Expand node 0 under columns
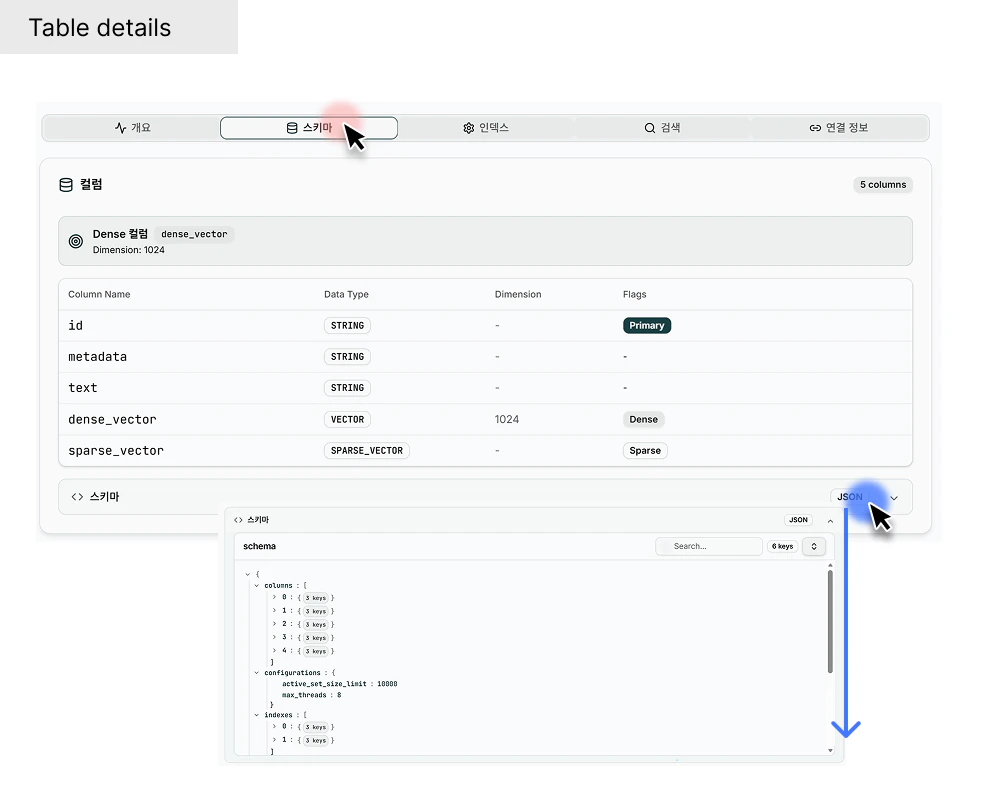Image resolution: width=982 pixels, height=804 pixels. pyautogui.click(x=273, y=598)
